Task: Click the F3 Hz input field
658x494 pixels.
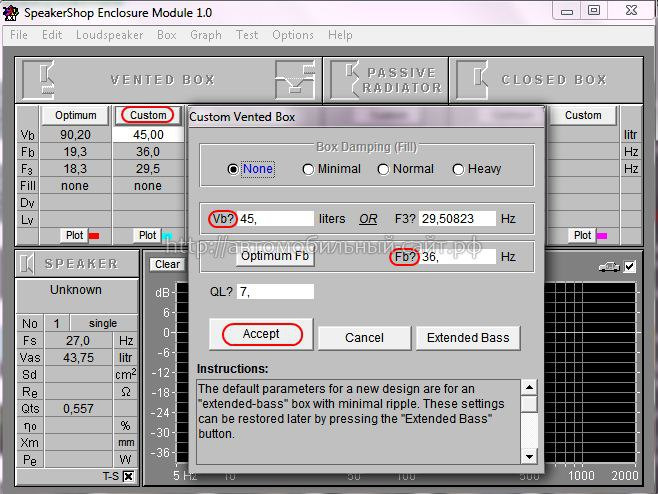Action: click(457, 219)
